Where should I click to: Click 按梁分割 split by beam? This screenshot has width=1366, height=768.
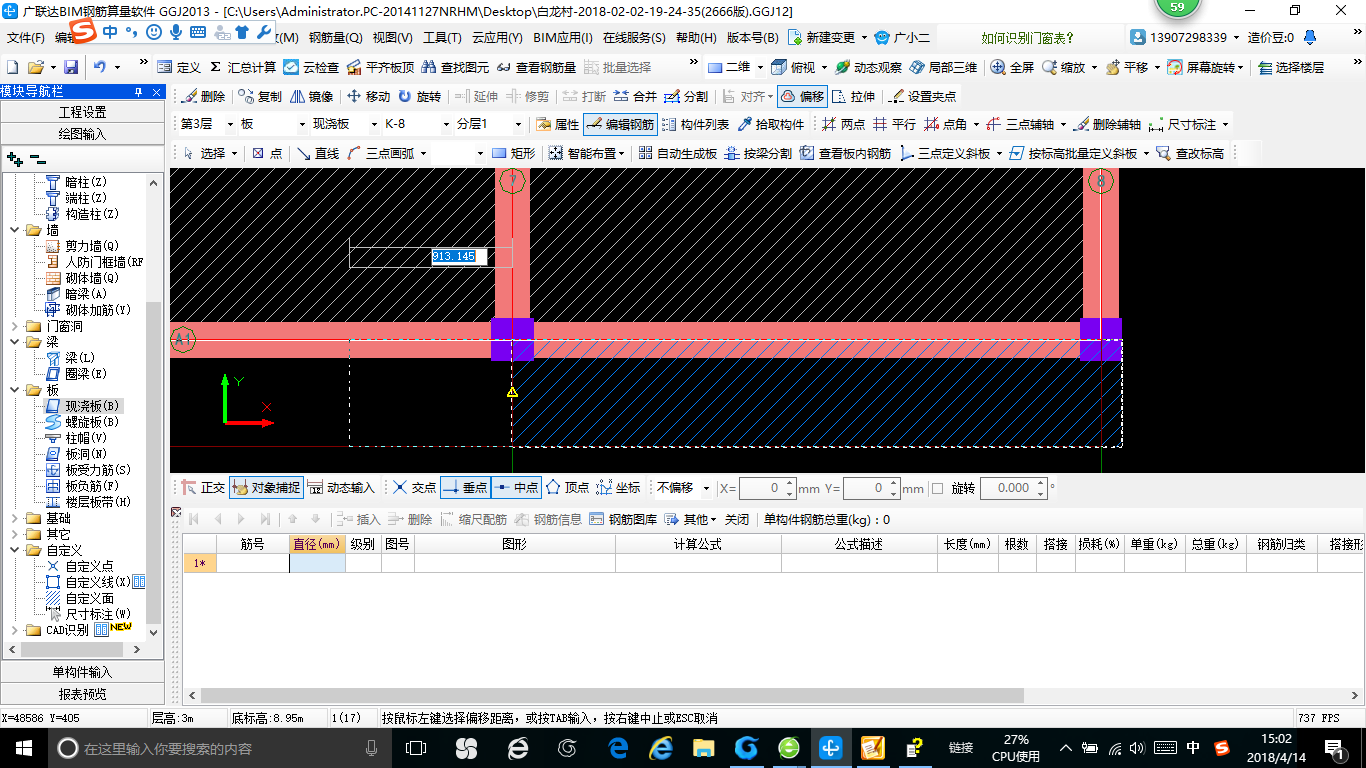pyautogui.click(x=758, y=153)
